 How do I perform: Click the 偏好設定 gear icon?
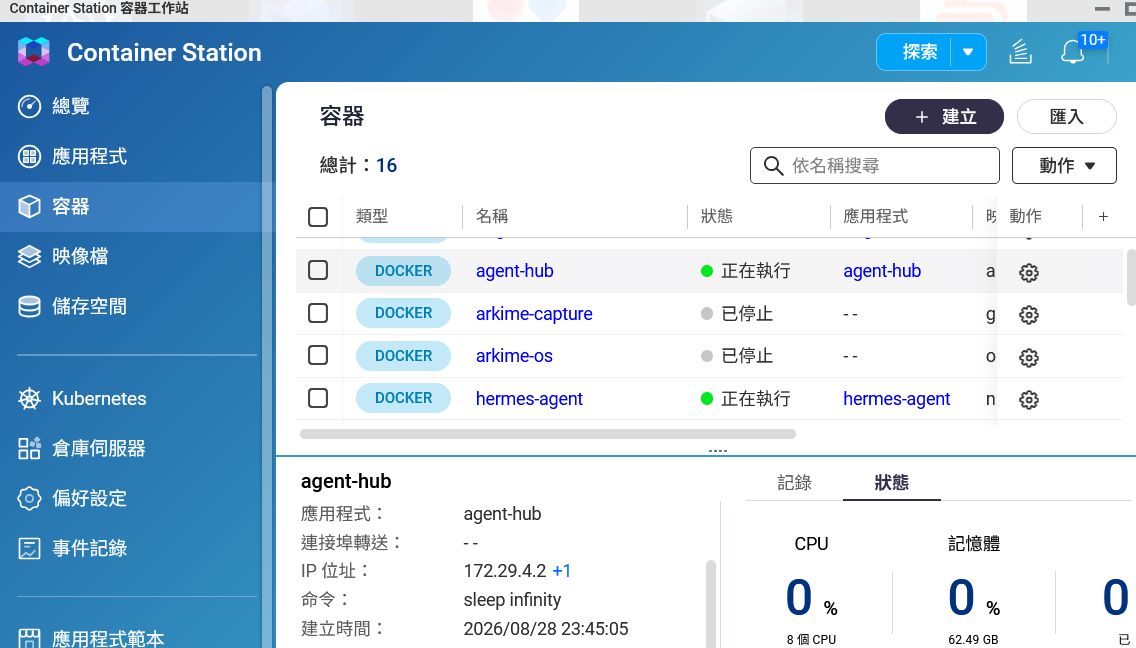pos(29,499)
